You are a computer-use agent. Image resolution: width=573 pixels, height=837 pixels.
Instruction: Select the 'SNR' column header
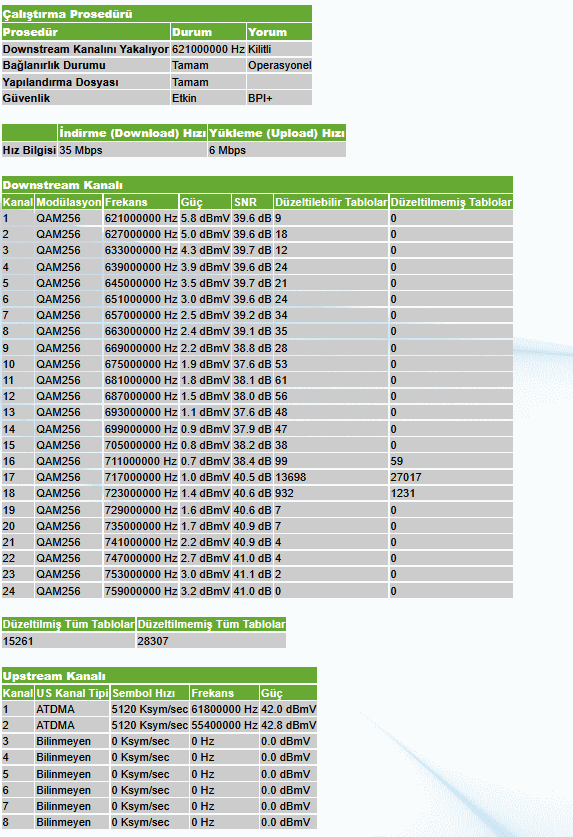pos(252,202)
